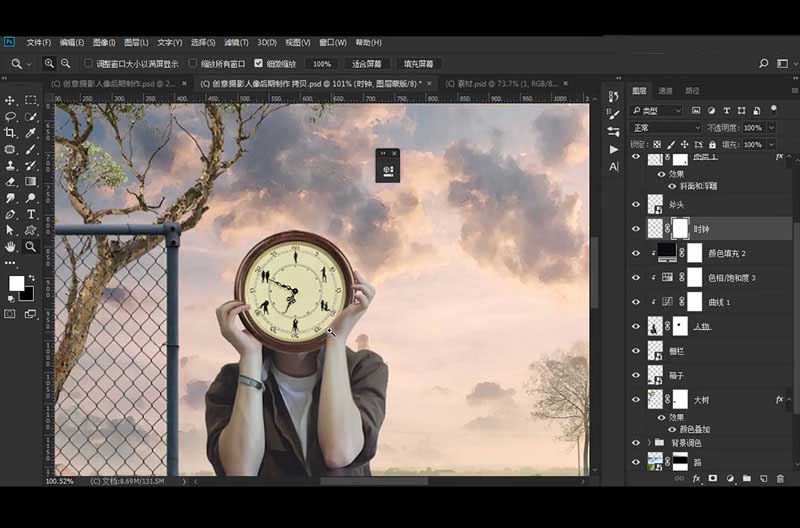
Task: Select the Brush tool
Action: pyautogui.click(x=31, y=149)
